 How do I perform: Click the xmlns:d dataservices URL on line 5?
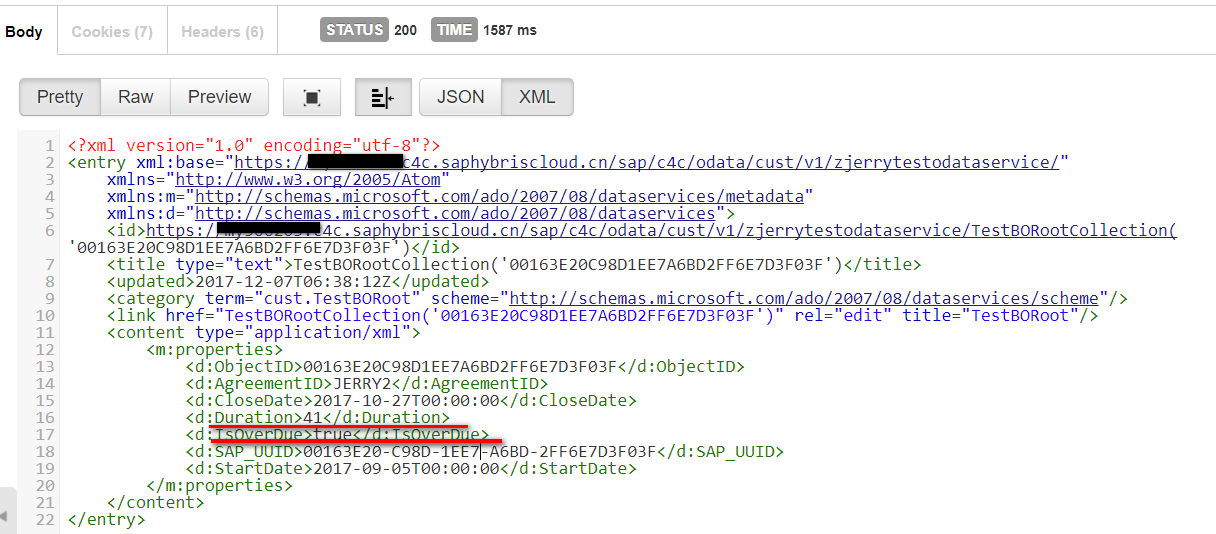click(455, 213)
